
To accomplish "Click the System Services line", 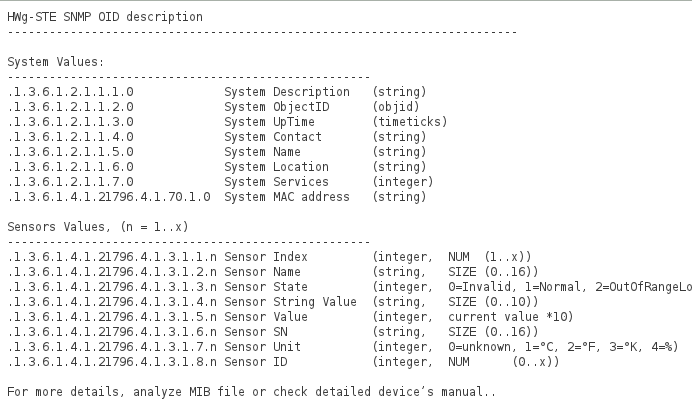I will click(276, 182).
